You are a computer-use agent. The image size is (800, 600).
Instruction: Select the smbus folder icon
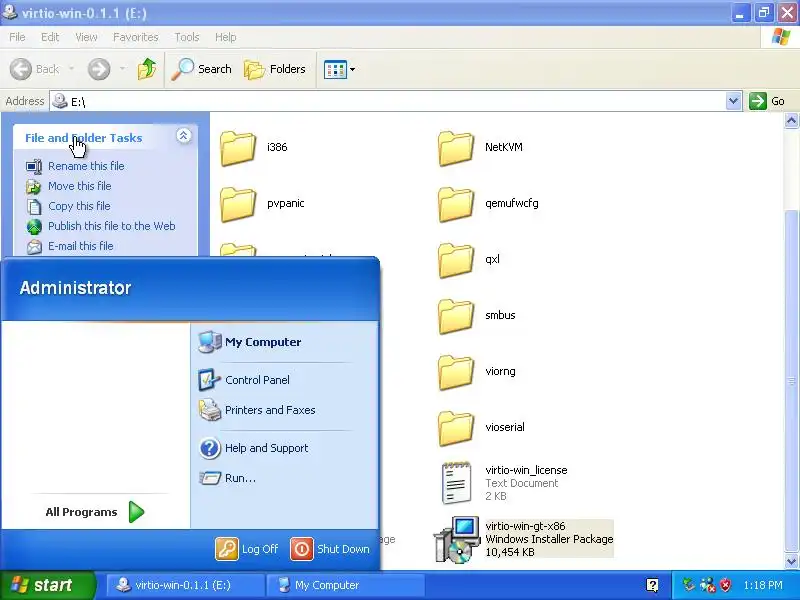coord(456,316)
